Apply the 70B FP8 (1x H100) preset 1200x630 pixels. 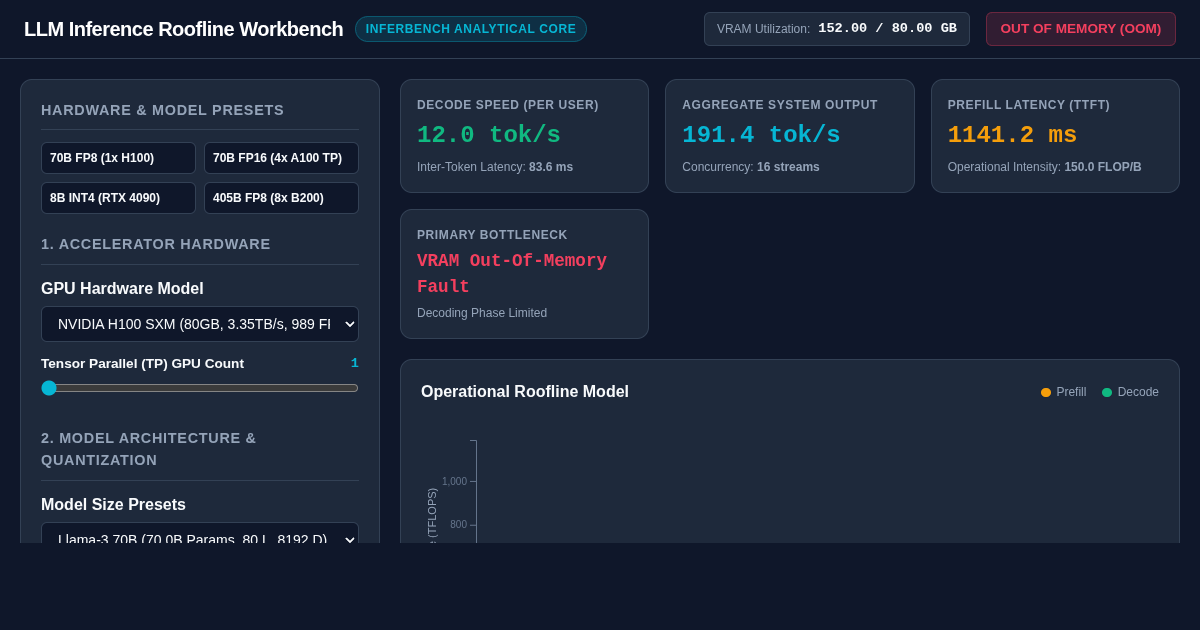click(118, 158)
